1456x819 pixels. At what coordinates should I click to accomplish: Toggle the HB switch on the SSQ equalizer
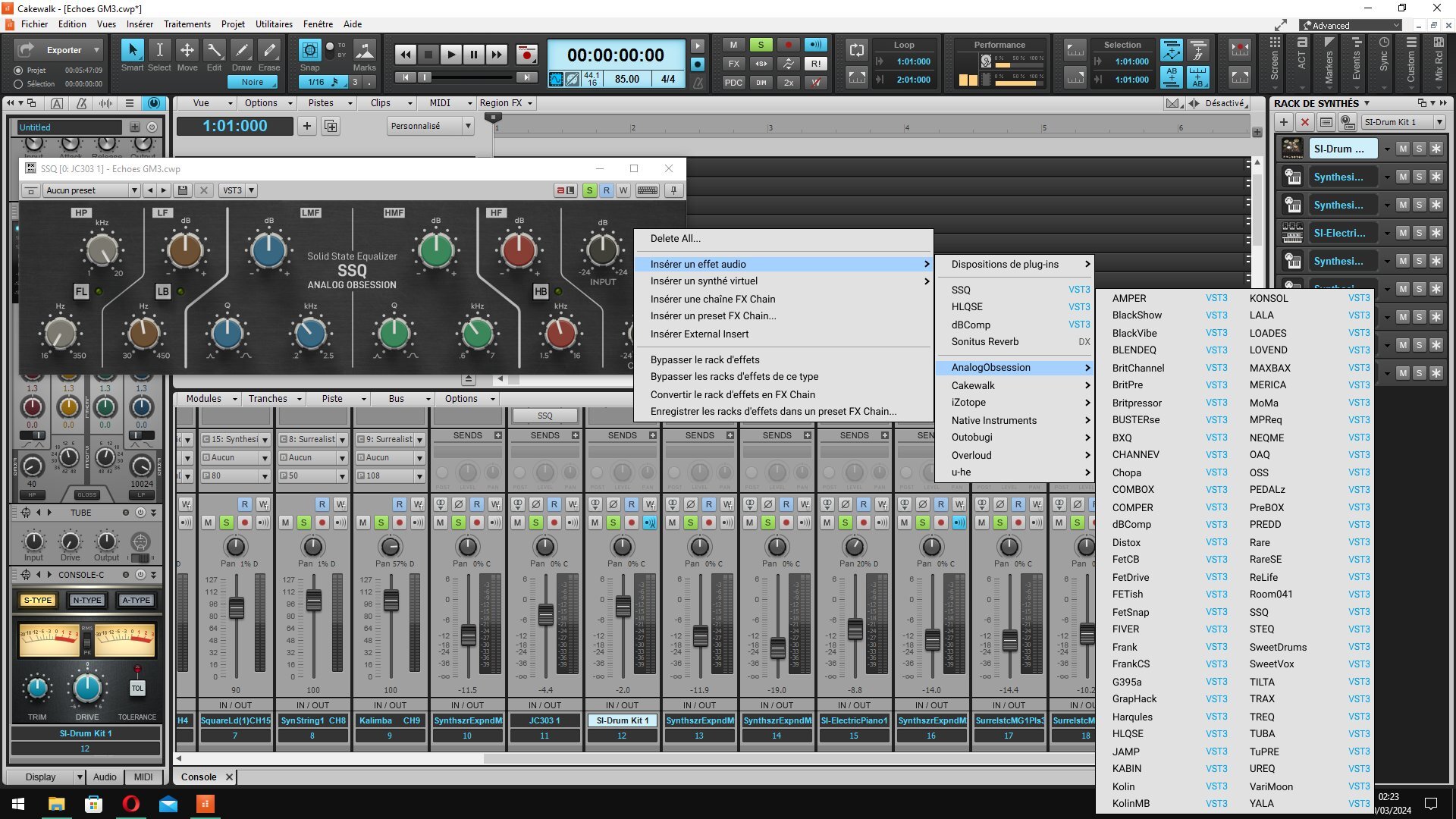pyautogui.click(x=541, y=291)
